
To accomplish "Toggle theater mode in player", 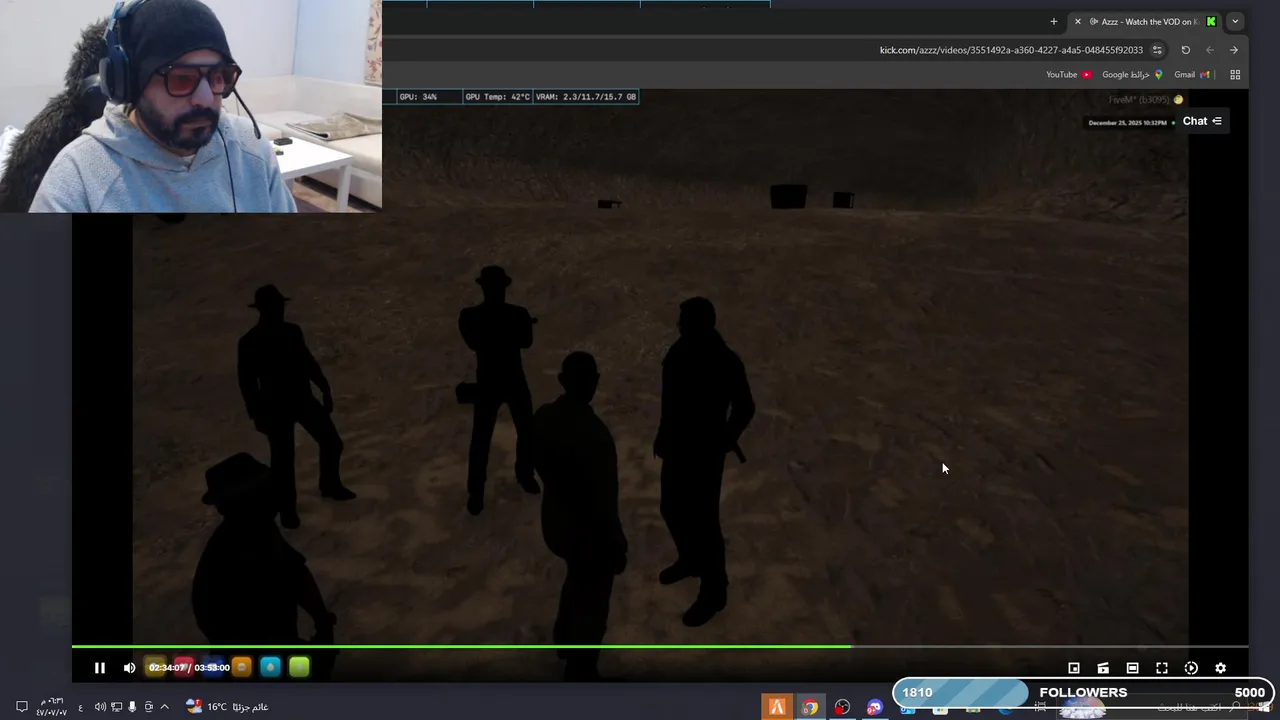I will click(1132, 668).
